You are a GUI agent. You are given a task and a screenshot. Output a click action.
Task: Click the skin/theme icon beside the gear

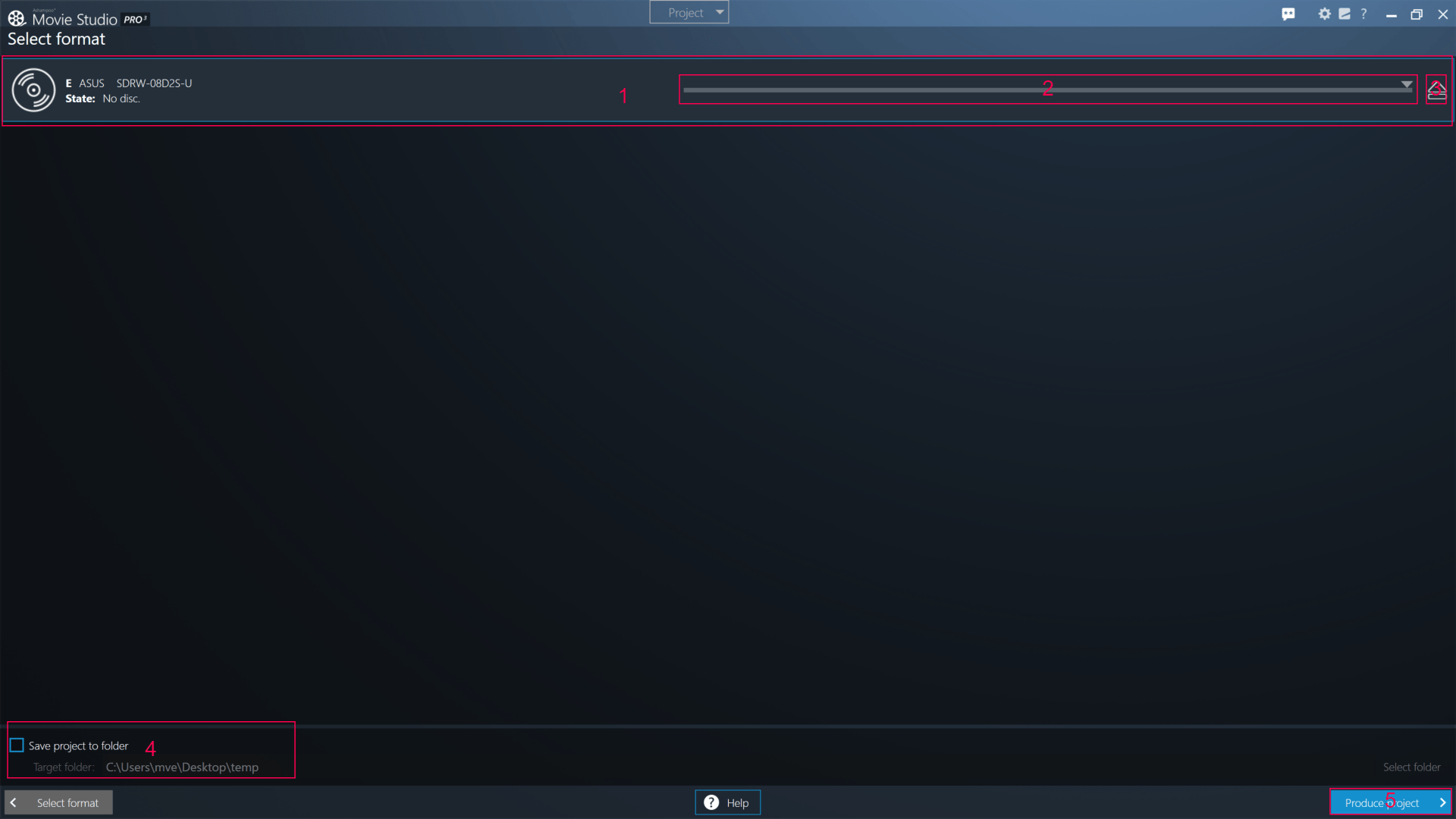(x=1345, y=14)
